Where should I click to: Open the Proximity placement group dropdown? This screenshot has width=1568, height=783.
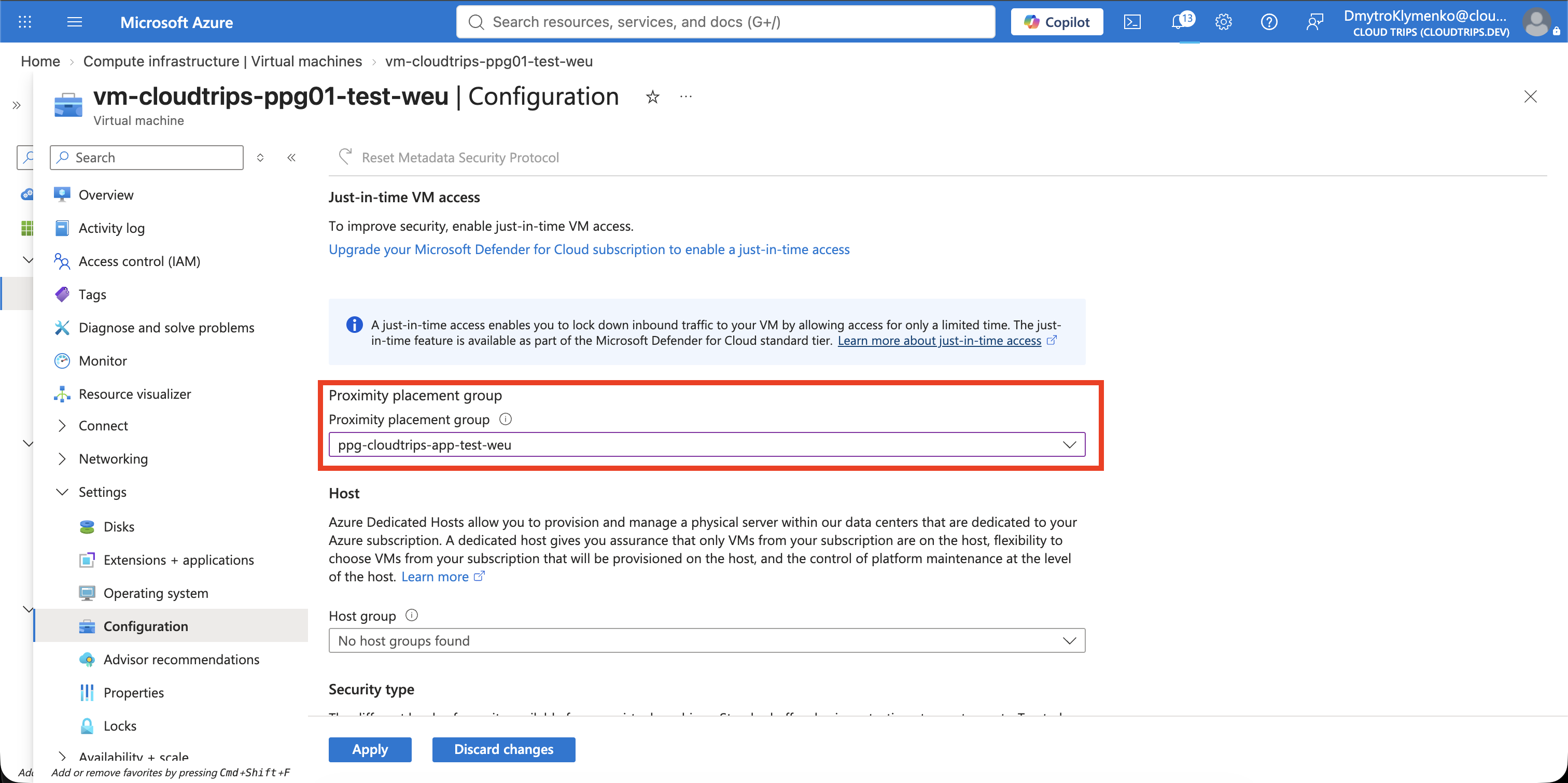tap(707, 444)
